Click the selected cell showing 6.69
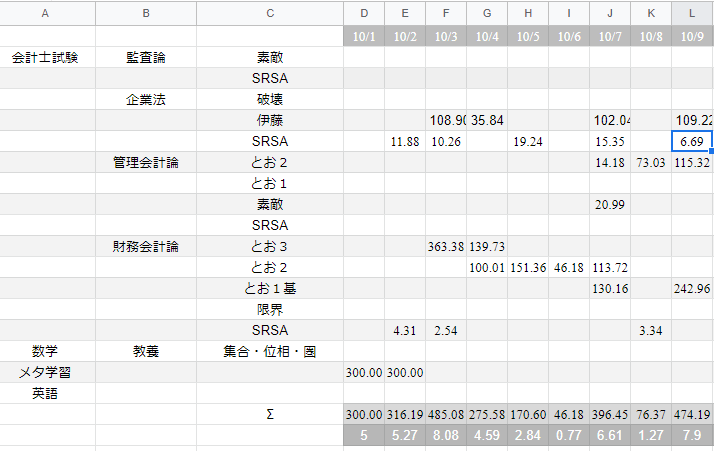 692,141
